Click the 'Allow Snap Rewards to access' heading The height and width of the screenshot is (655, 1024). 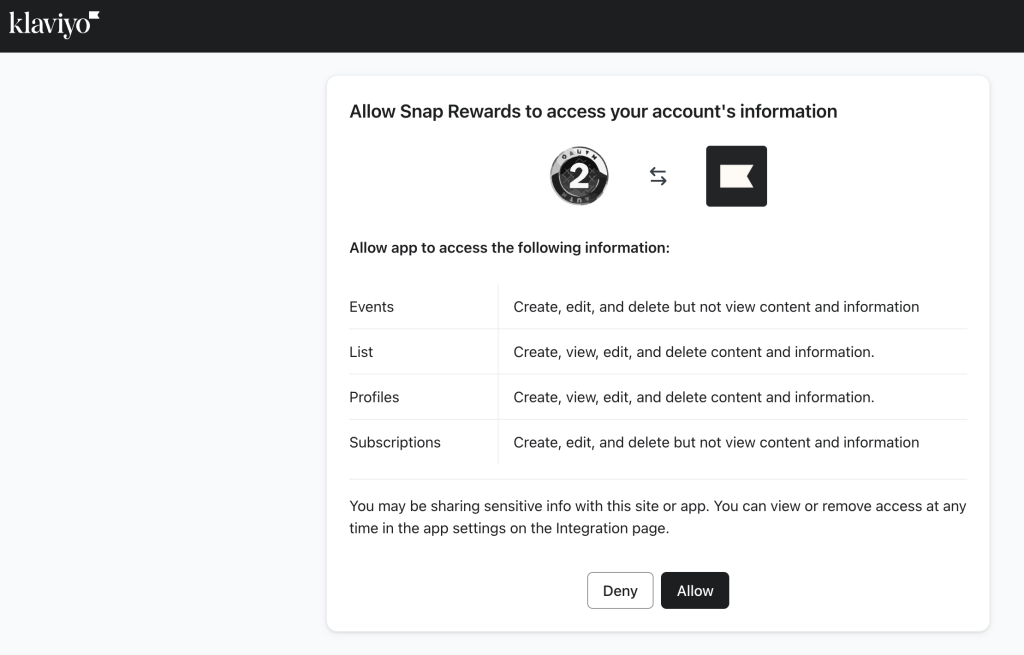pyautogui.click(x=593, y=111)
